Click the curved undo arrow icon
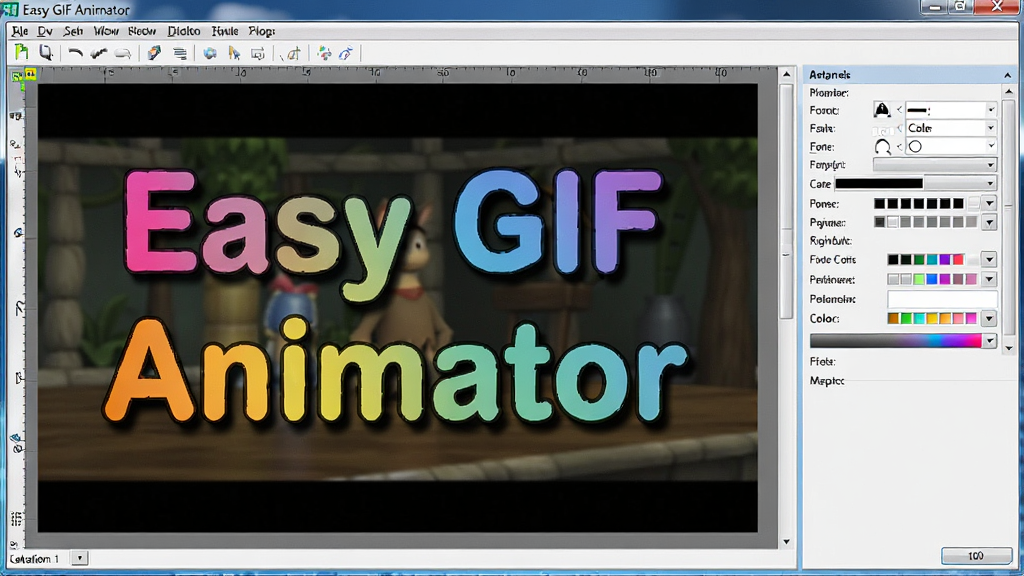This screenshot has width=1024, height=576. coord(75,54)
